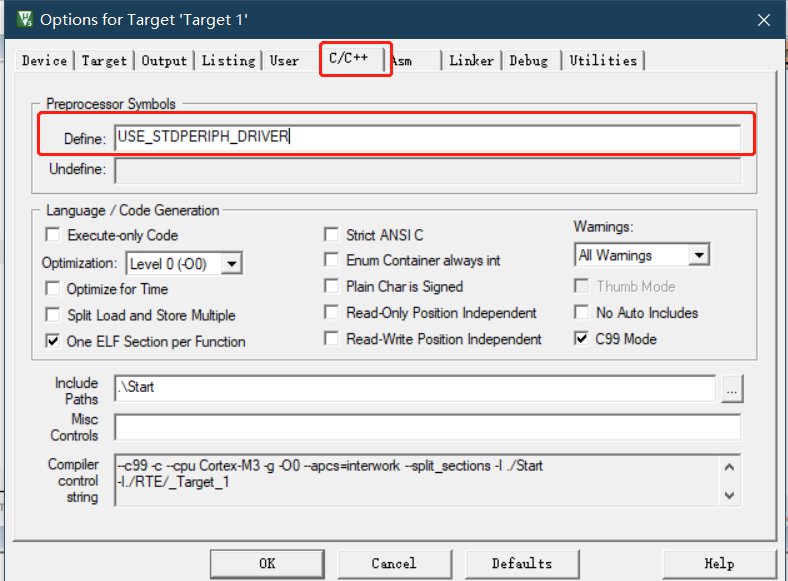Image resolution: width=788 pixels, height=581 pixels.
Task: Open Include Paths browse button
Action: point(732,389)
